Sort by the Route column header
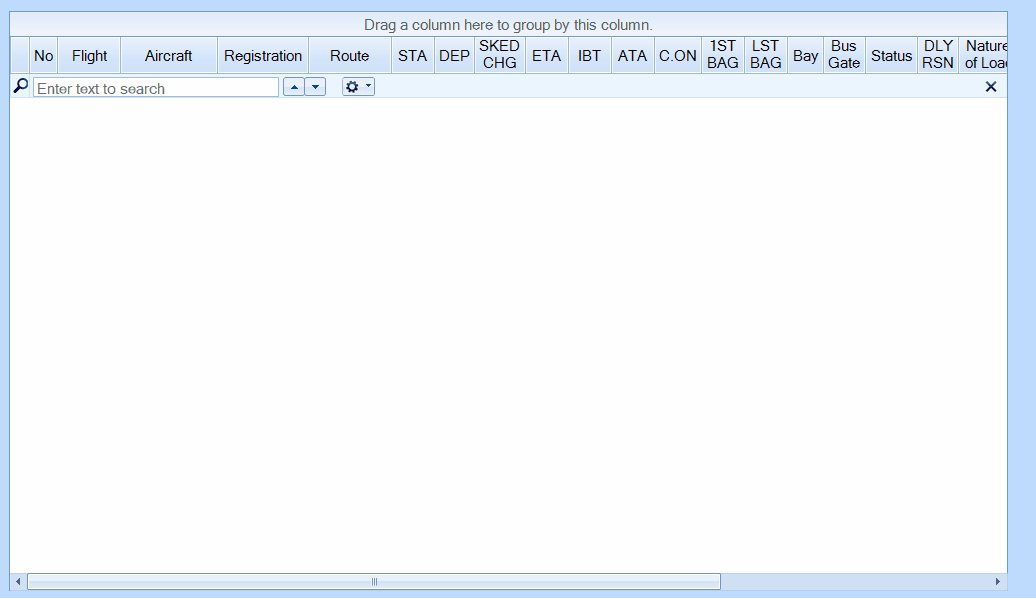 350,56
